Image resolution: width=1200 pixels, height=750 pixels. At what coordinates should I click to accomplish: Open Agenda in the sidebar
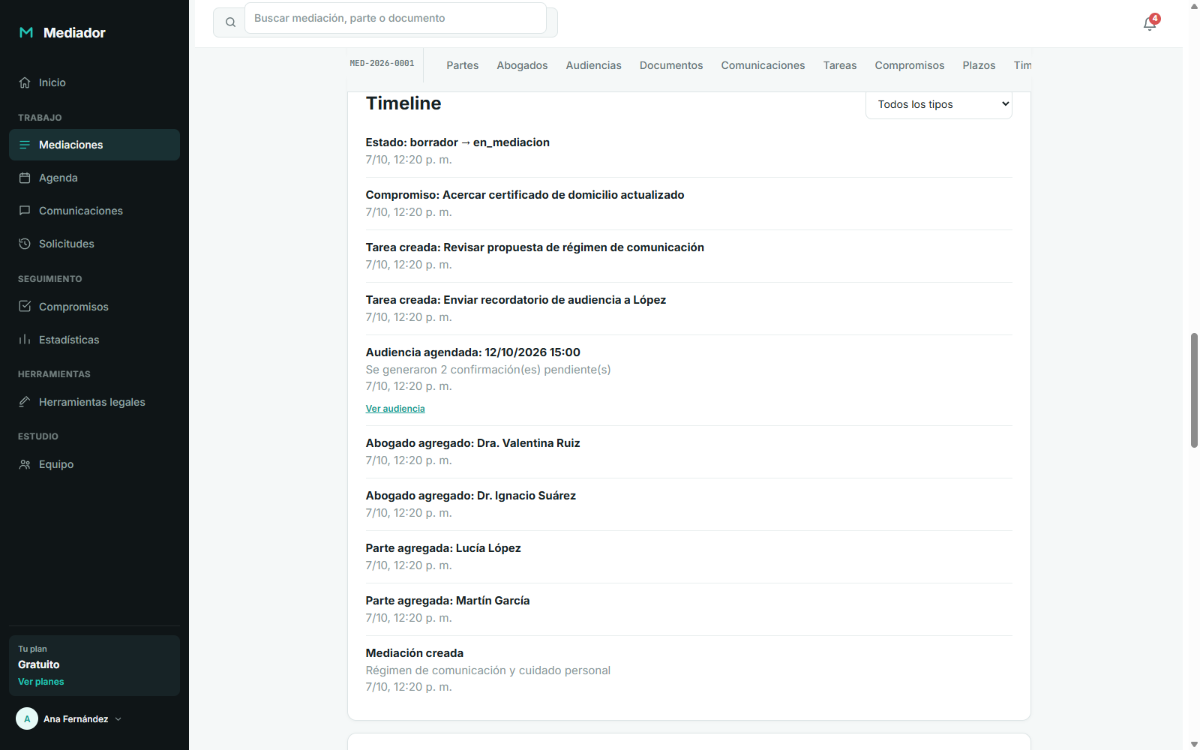[x=94, y=178]
